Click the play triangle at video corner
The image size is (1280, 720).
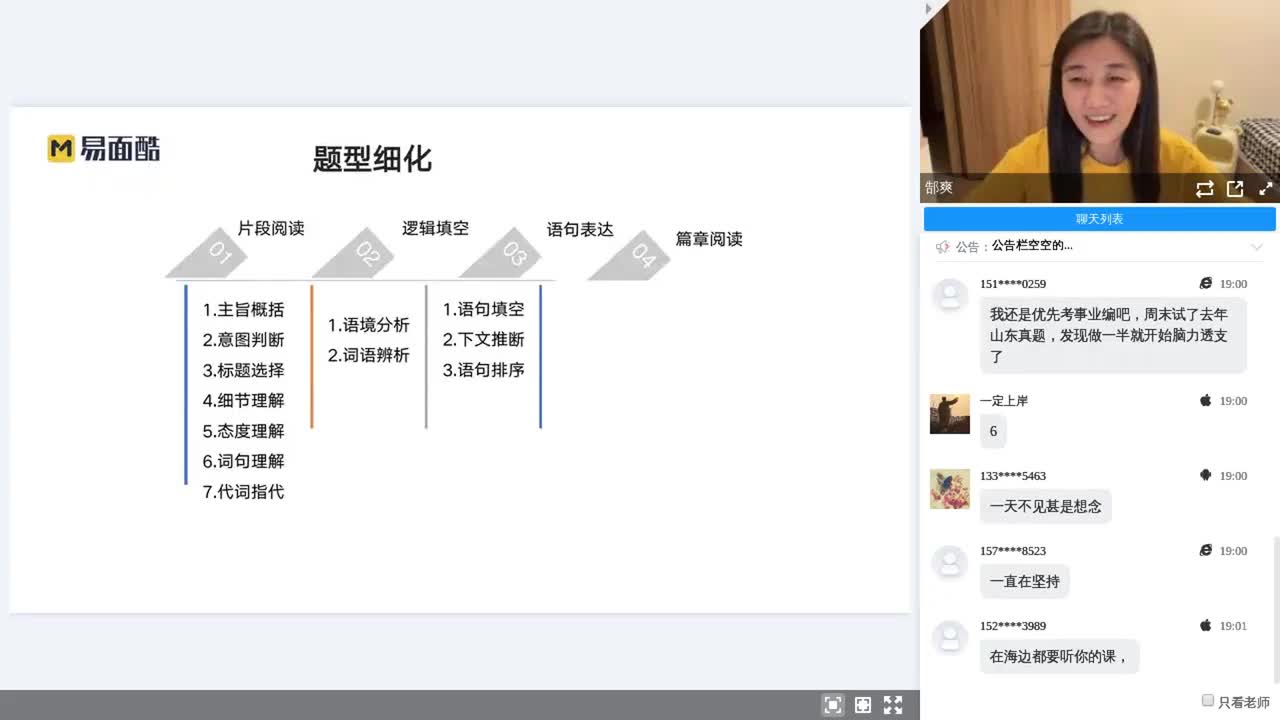point(928,9)
